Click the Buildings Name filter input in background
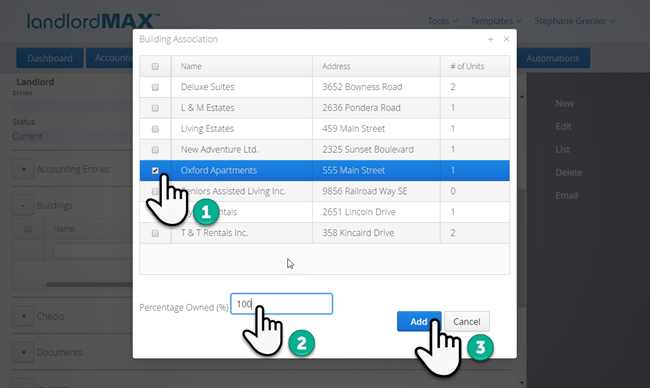 [93, 250]
